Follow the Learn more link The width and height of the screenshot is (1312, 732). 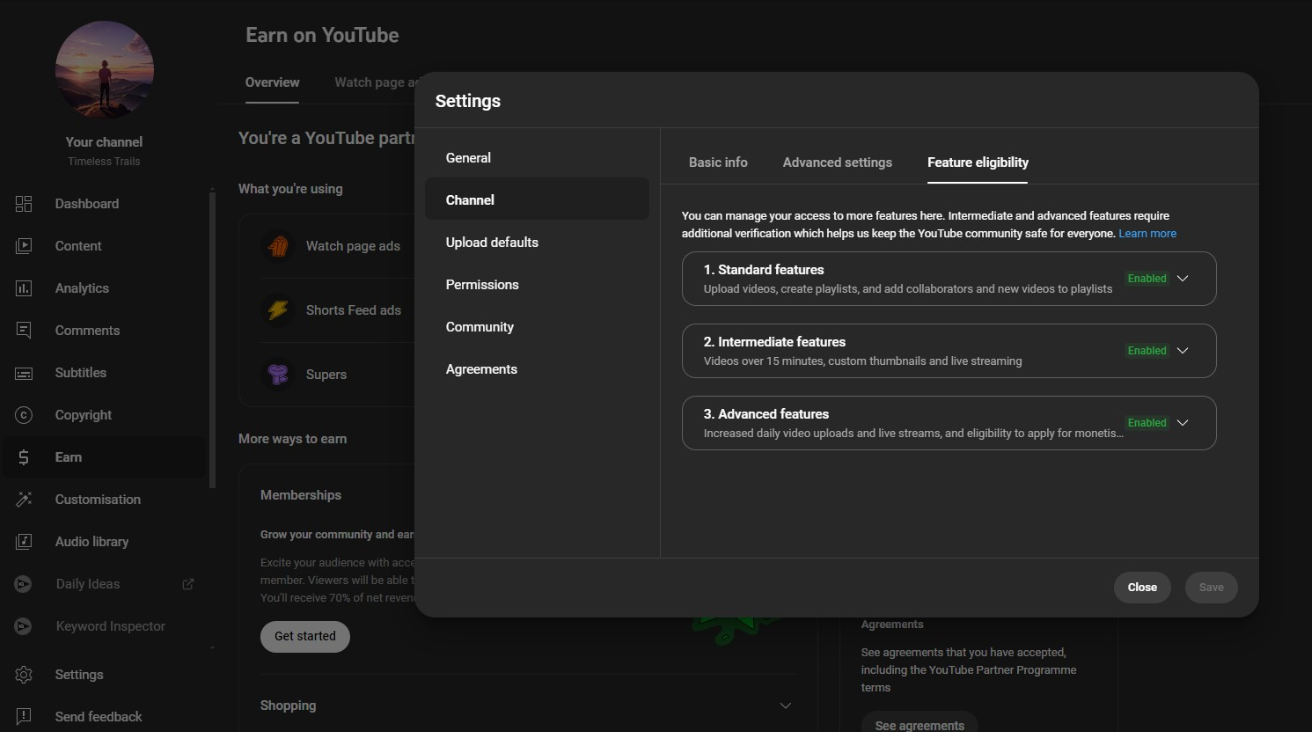coord(1147,233)
